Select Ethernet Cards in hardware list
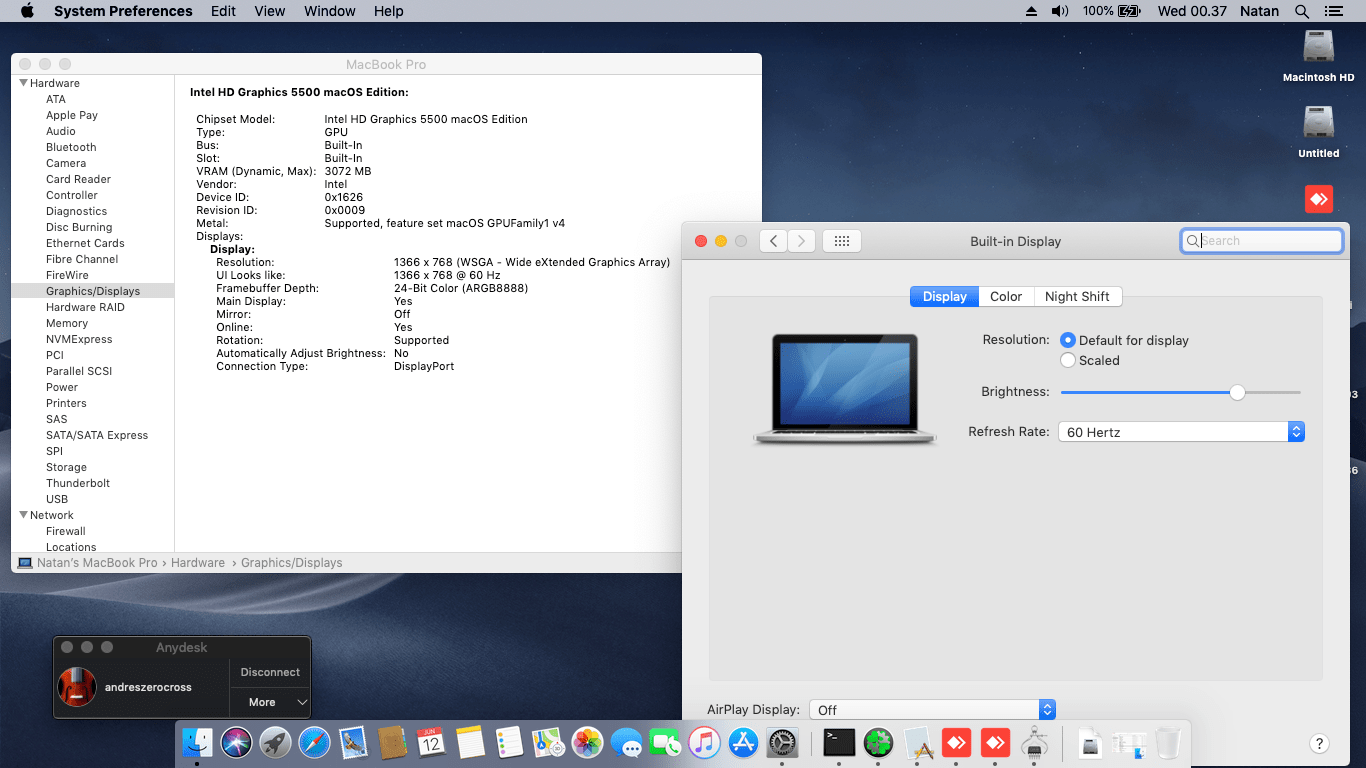 (x=85, y=243)
